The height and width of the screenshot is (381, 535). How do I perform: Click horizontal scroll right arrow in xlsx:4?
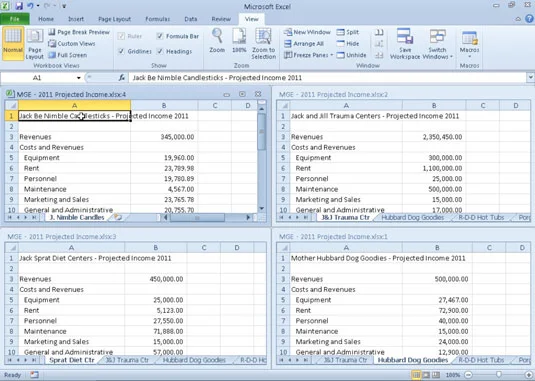pyautogui.click(x=248, y=217)
